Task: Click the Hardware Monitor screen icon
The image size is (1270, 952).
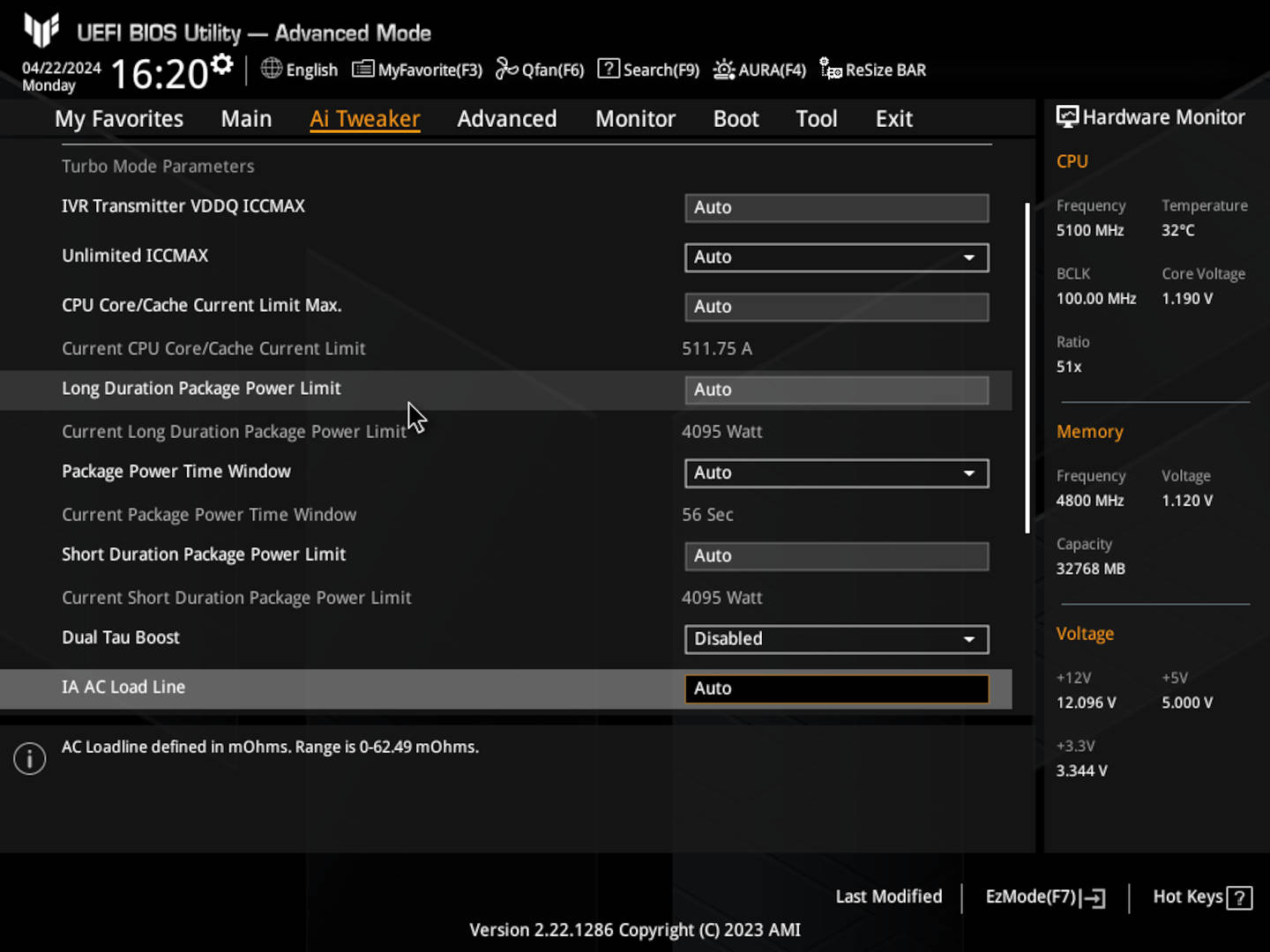Action: [x=1067, y=116]
